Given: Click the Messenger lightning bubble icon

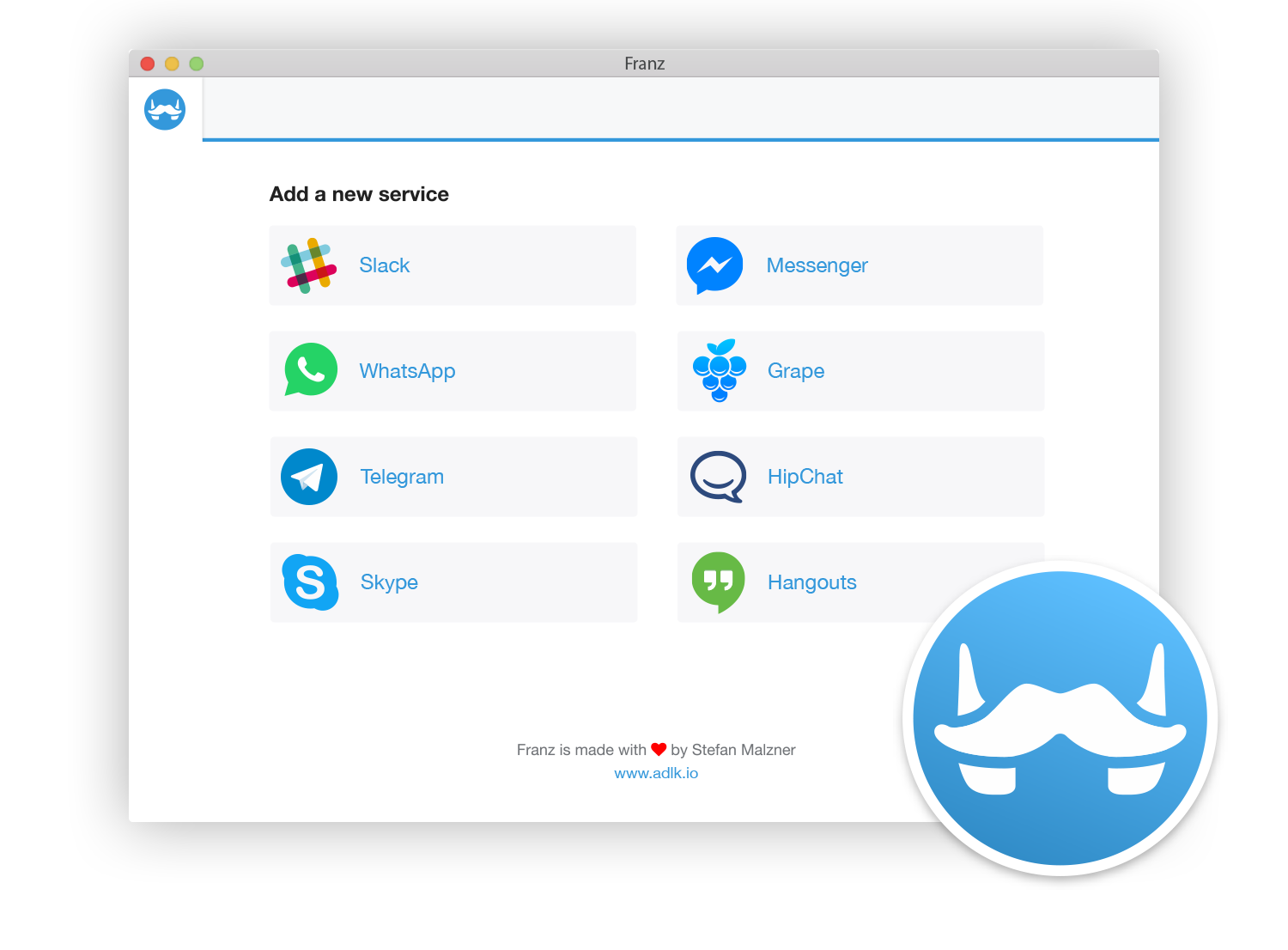Looking at the screenshot, I should (714, 265).
